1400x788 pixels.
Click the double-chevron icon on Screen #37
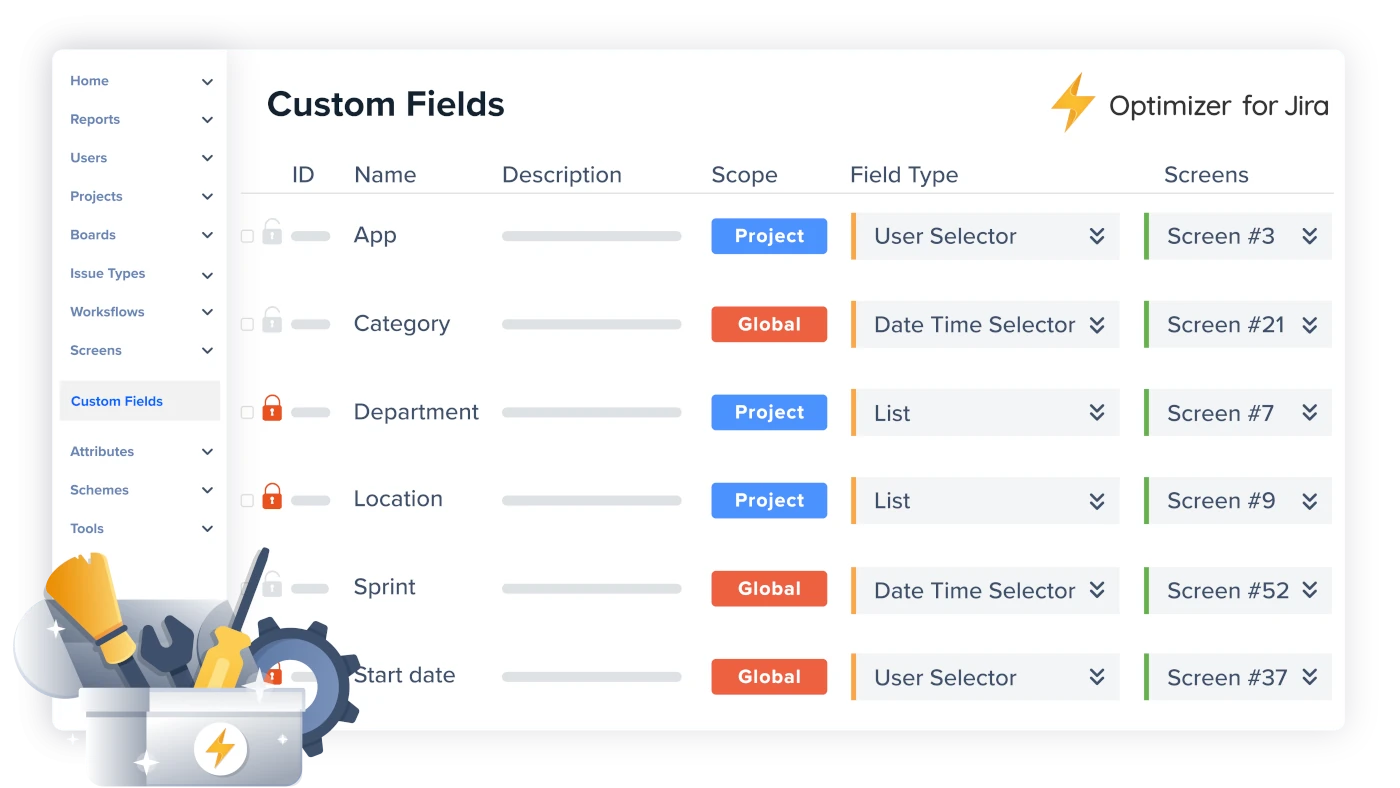point(1310,677)
